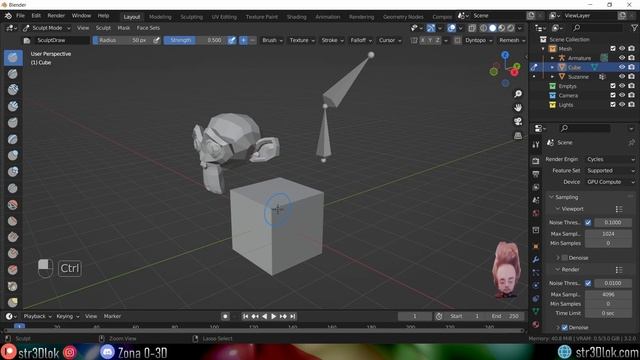Viewport: 640px width, 360px height.
Task: Expand the Armature tree item
Action: tap(553, 58)
